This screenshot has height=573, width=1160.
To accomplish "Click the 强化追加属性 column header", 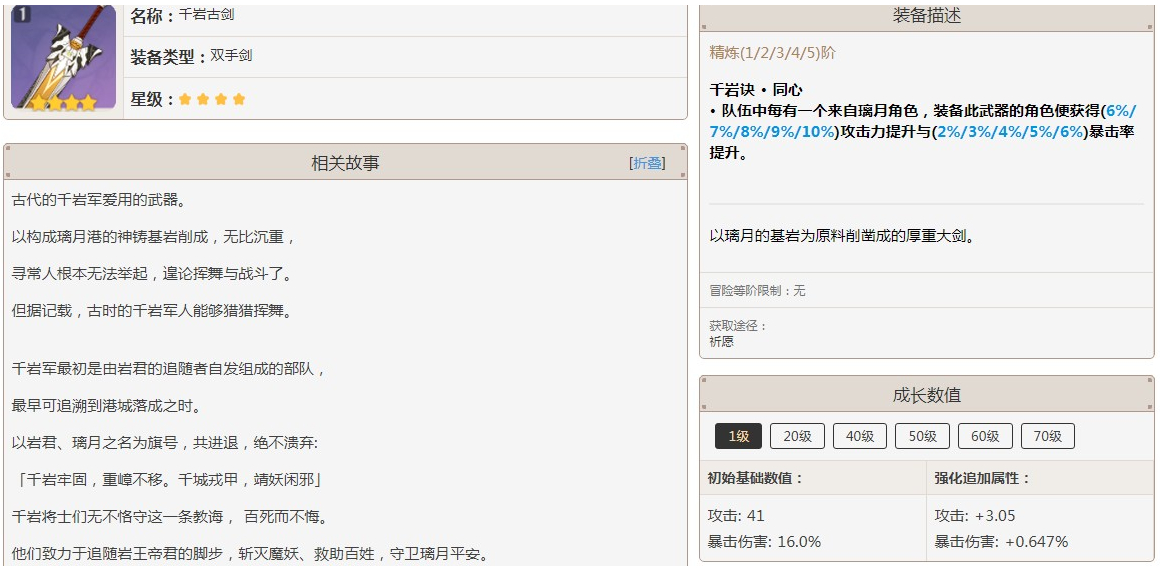I will pyautogui.click(x=982, y=478).
